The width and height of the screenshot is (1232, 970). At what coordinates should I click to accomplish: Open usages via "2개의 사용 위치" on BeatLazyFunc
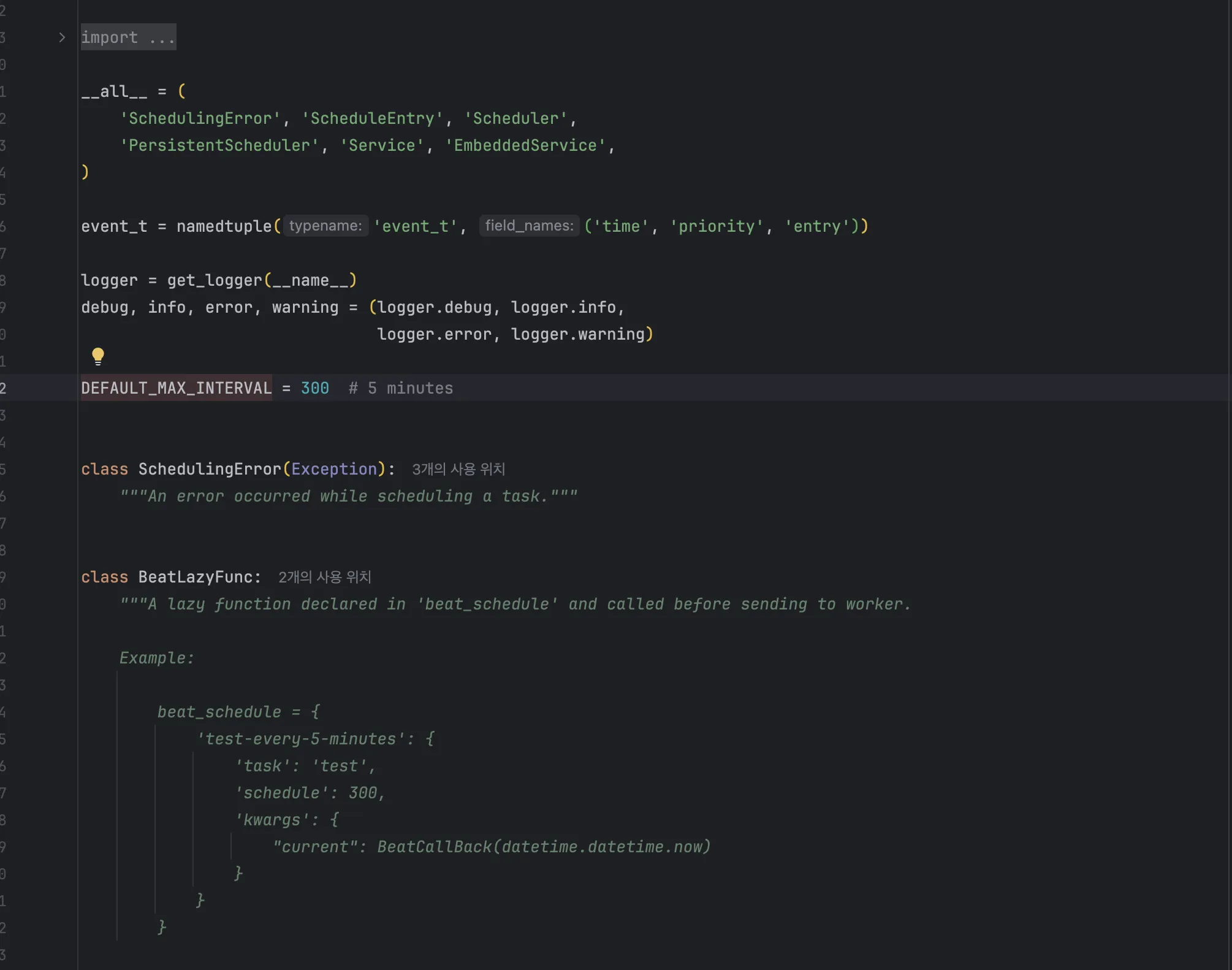click(x=325, y=576)
